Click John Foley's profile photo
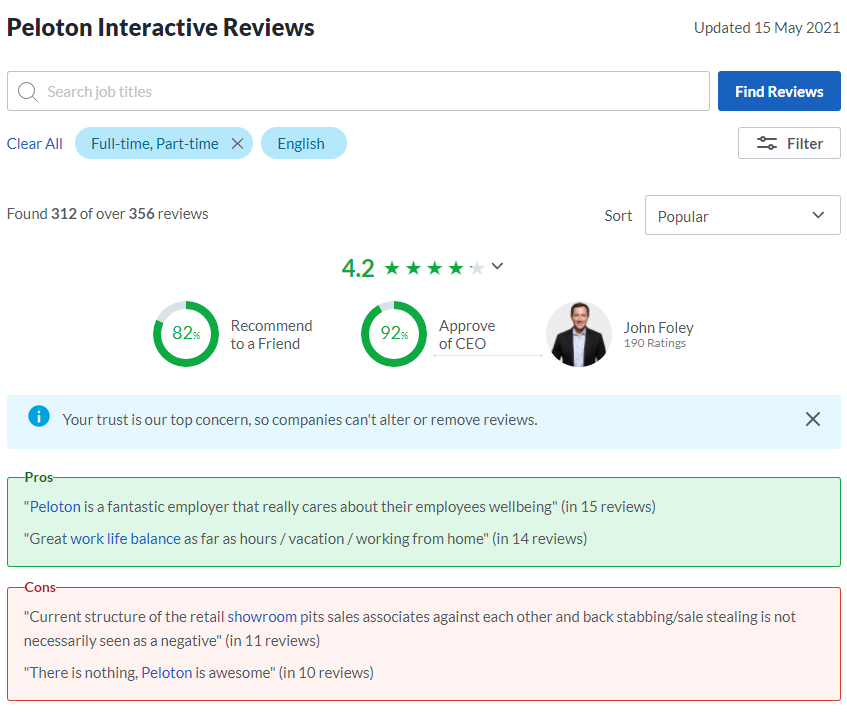Image resolution: width=847 pixels, height=716 pixels. [x=579, y=334]
